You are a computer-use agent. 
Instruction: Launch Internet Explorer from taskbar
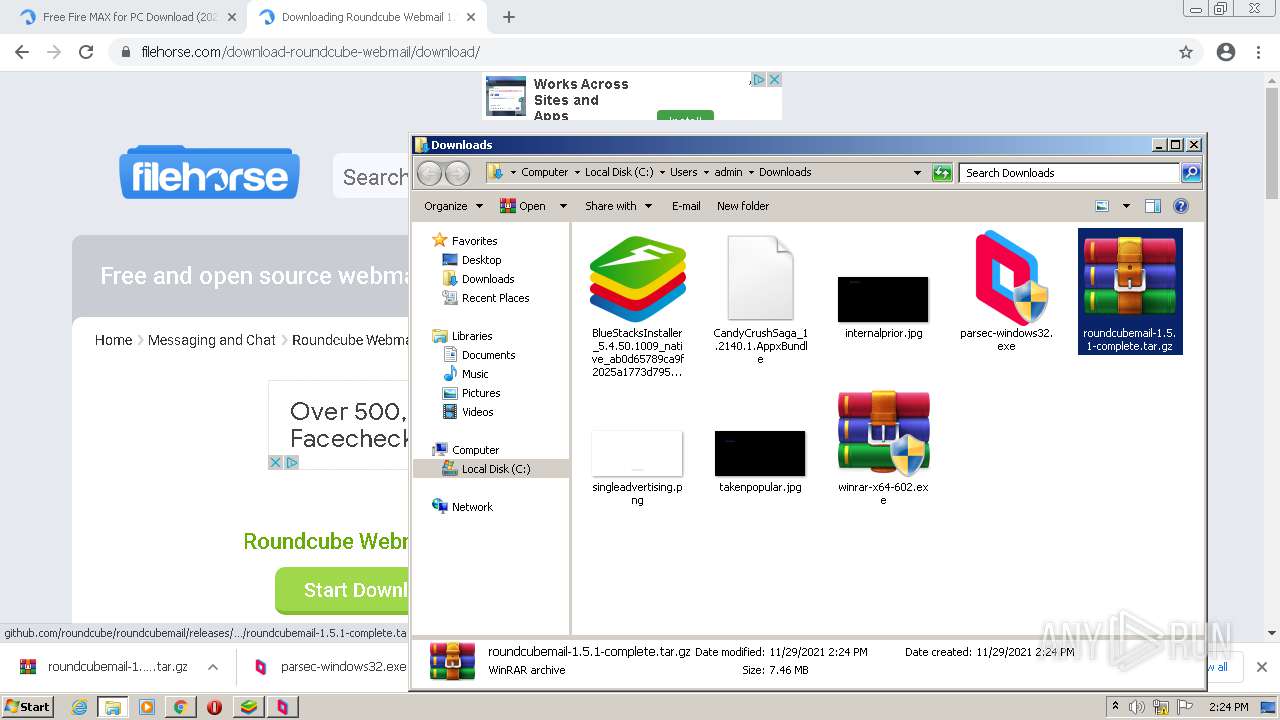click(x=79, y=707)
